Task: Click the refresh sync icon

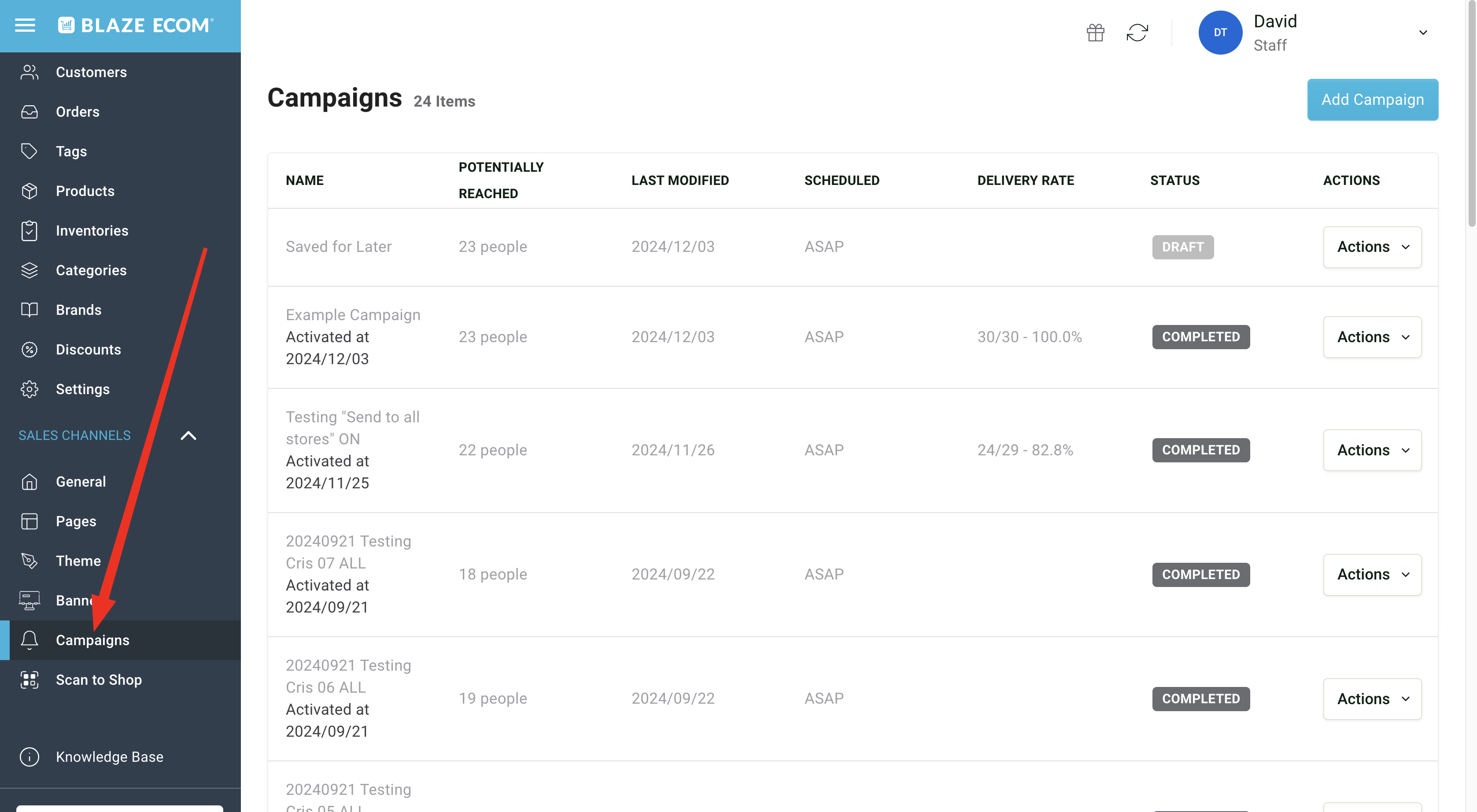Action: pos(1137,33)
